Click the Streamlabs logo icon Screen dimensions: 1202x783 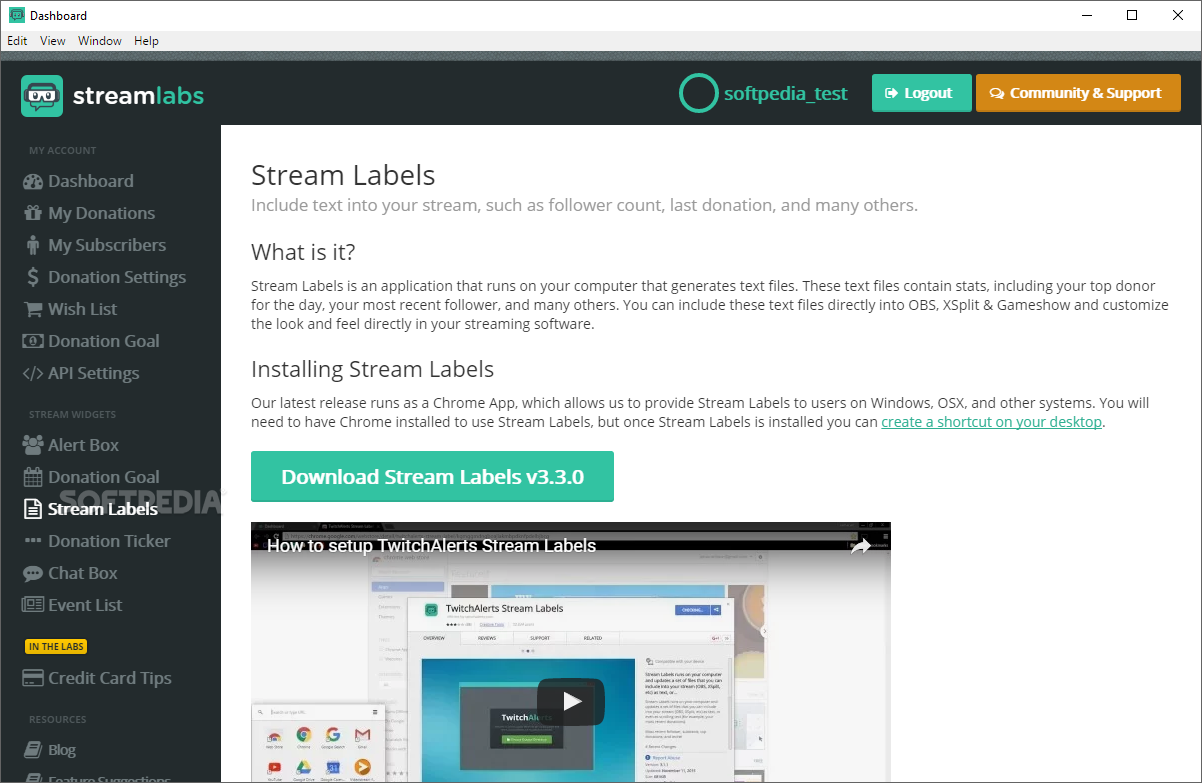[42, 96]
